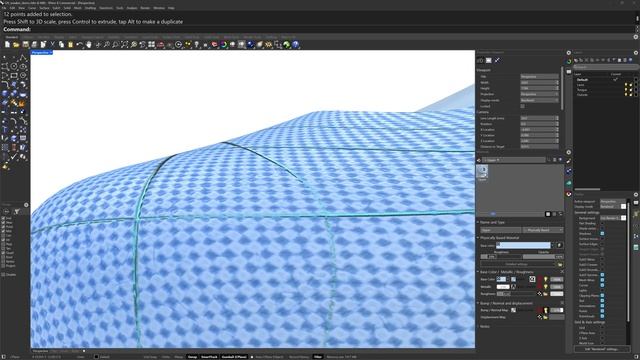Click the Detailed settings button

pos(518,264)
